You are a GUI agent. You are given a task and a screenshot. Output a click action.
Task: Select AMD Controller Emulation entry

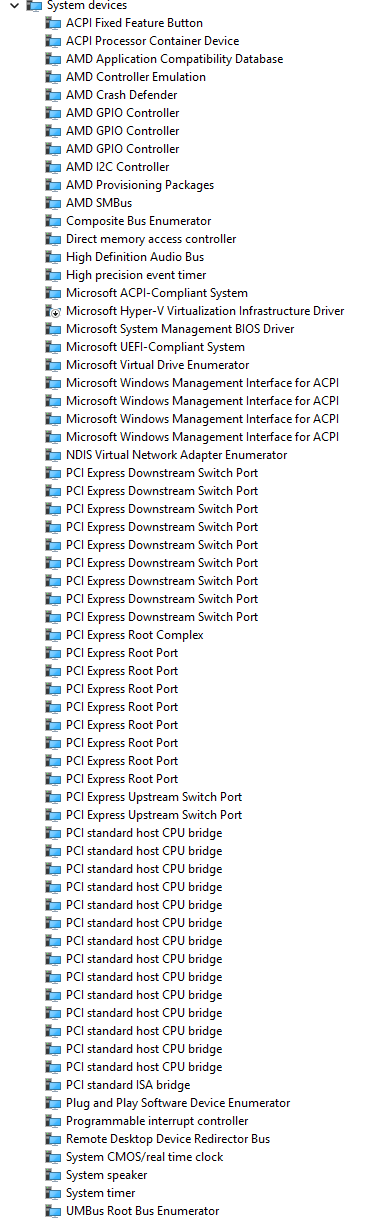(136, 77)
